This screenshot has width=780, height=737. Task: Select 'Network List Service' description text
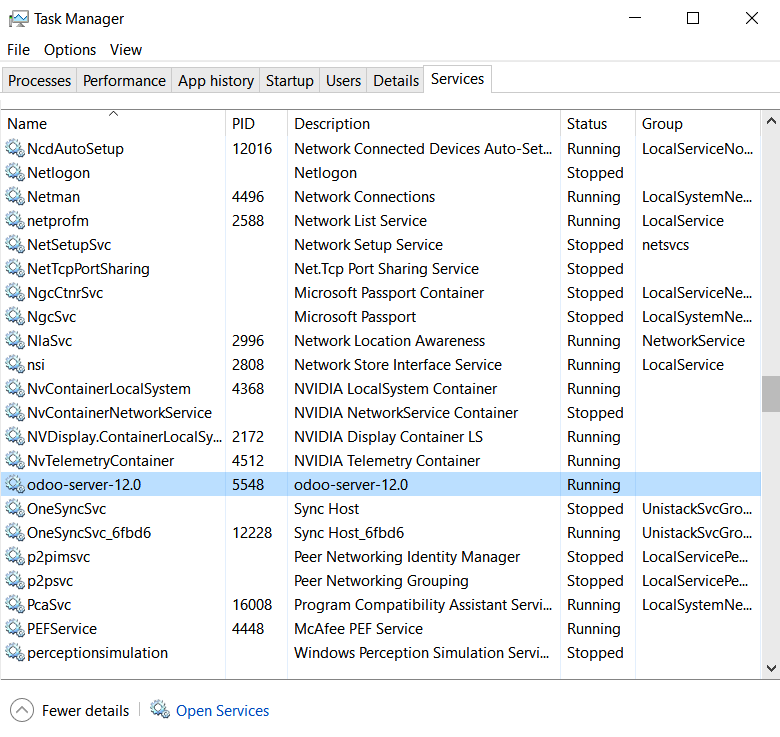point(361,221)
